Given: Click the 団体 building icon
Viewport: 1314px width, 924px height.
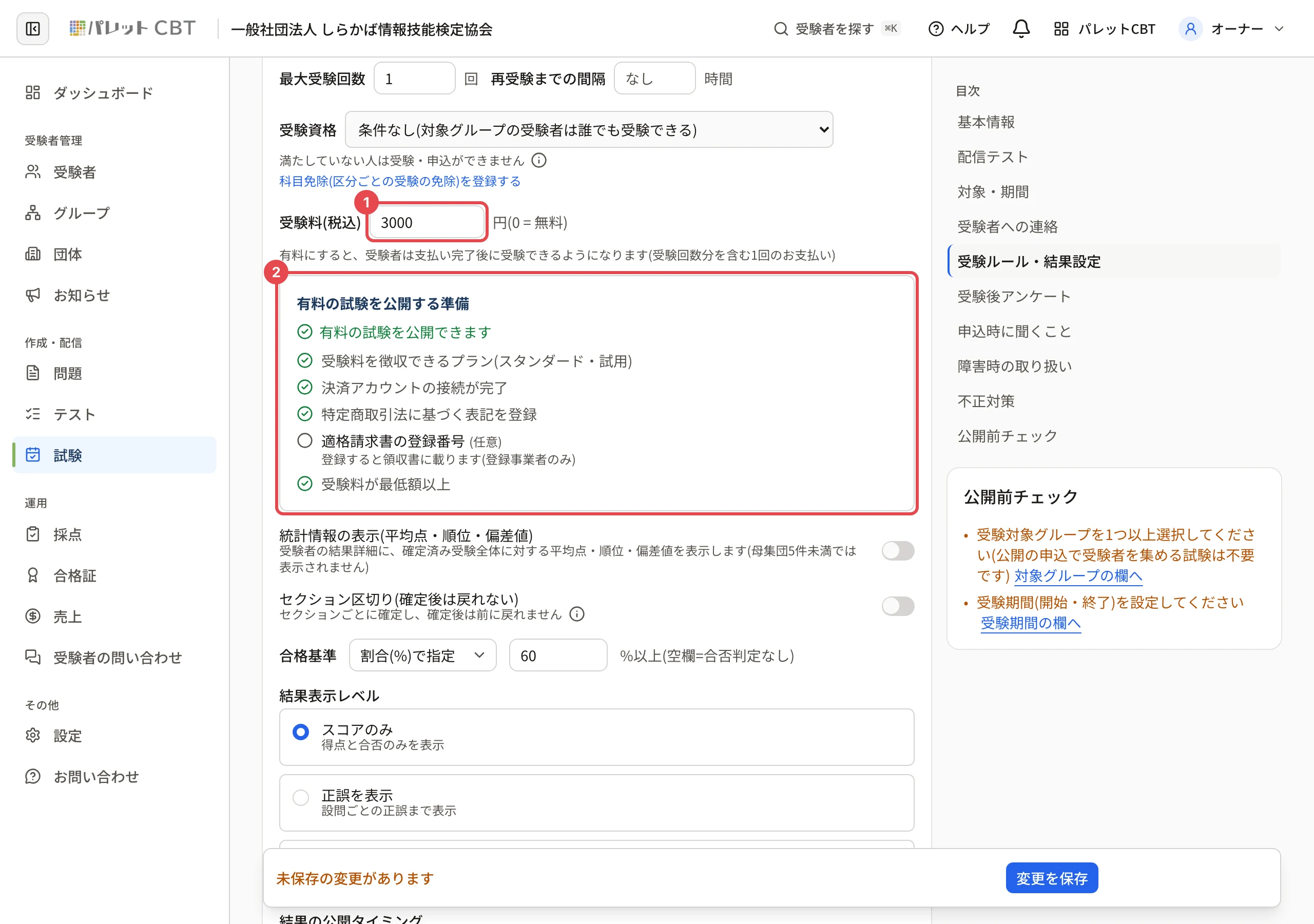Looking at the screenshot, I should (x=33, y=254).
